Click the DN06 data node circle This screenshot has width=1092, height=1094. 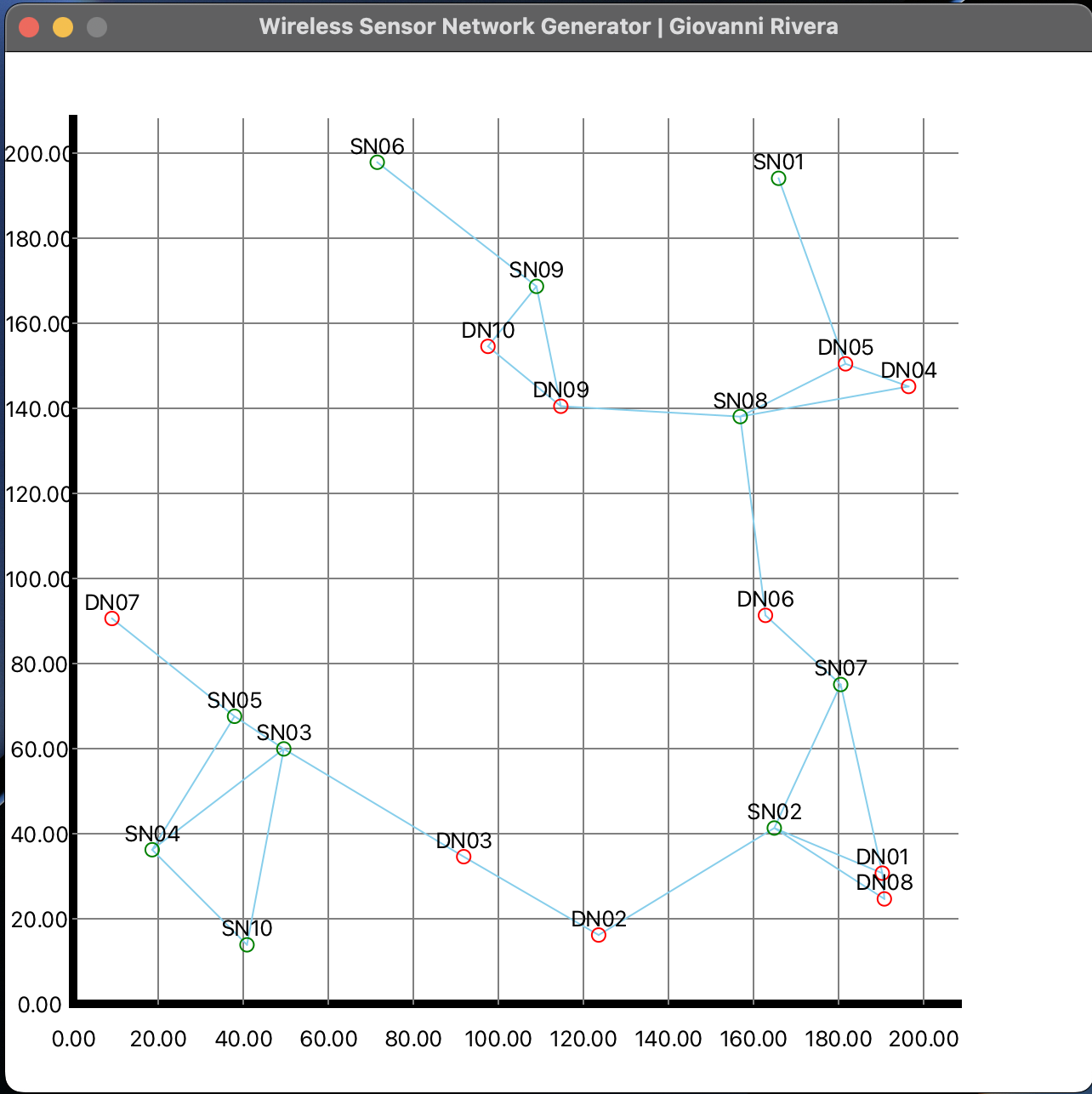click(765, 615)
